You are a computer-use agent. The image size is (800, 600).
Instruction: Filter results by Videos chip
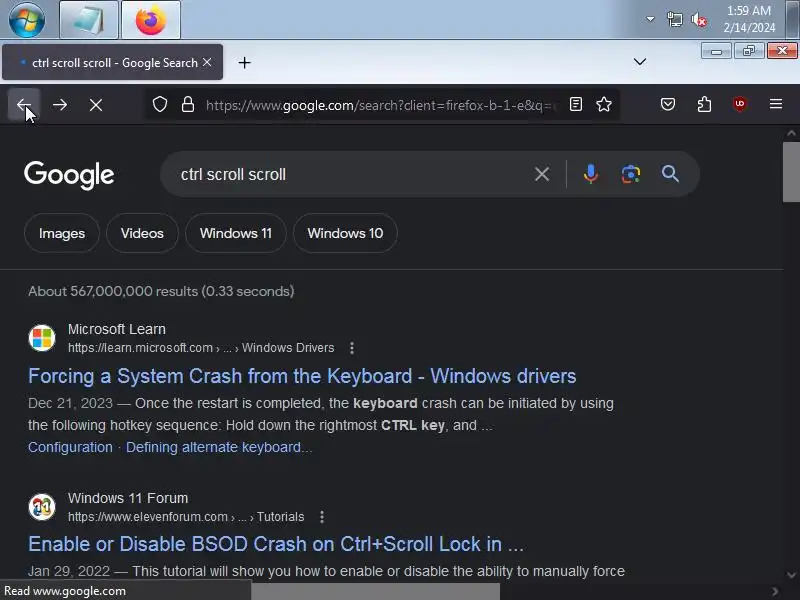(142, 233)
